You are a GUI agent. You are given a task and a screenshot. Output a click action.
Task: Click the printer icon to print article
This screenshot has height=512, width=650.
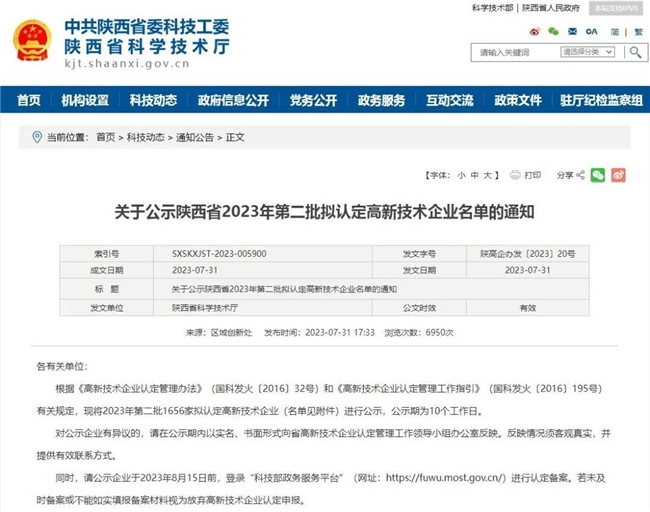coord(516,175)
